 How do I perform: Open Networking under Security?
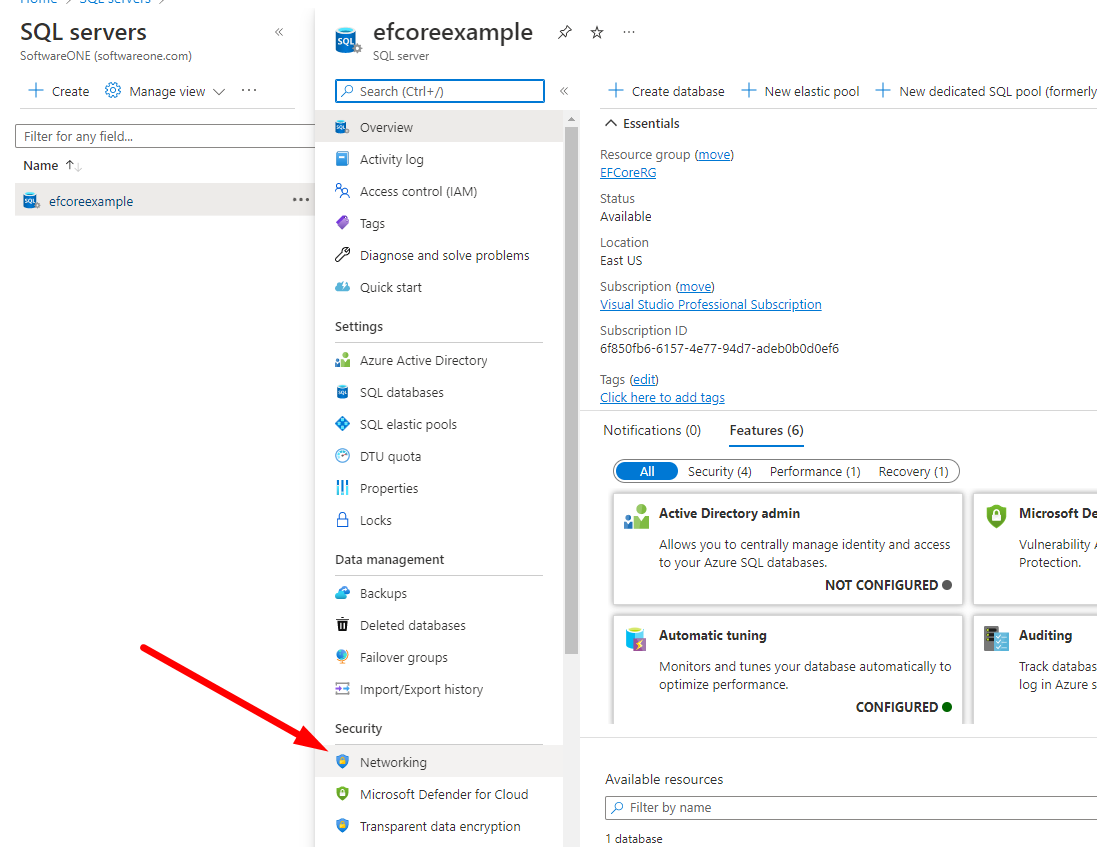click(393, 762)
